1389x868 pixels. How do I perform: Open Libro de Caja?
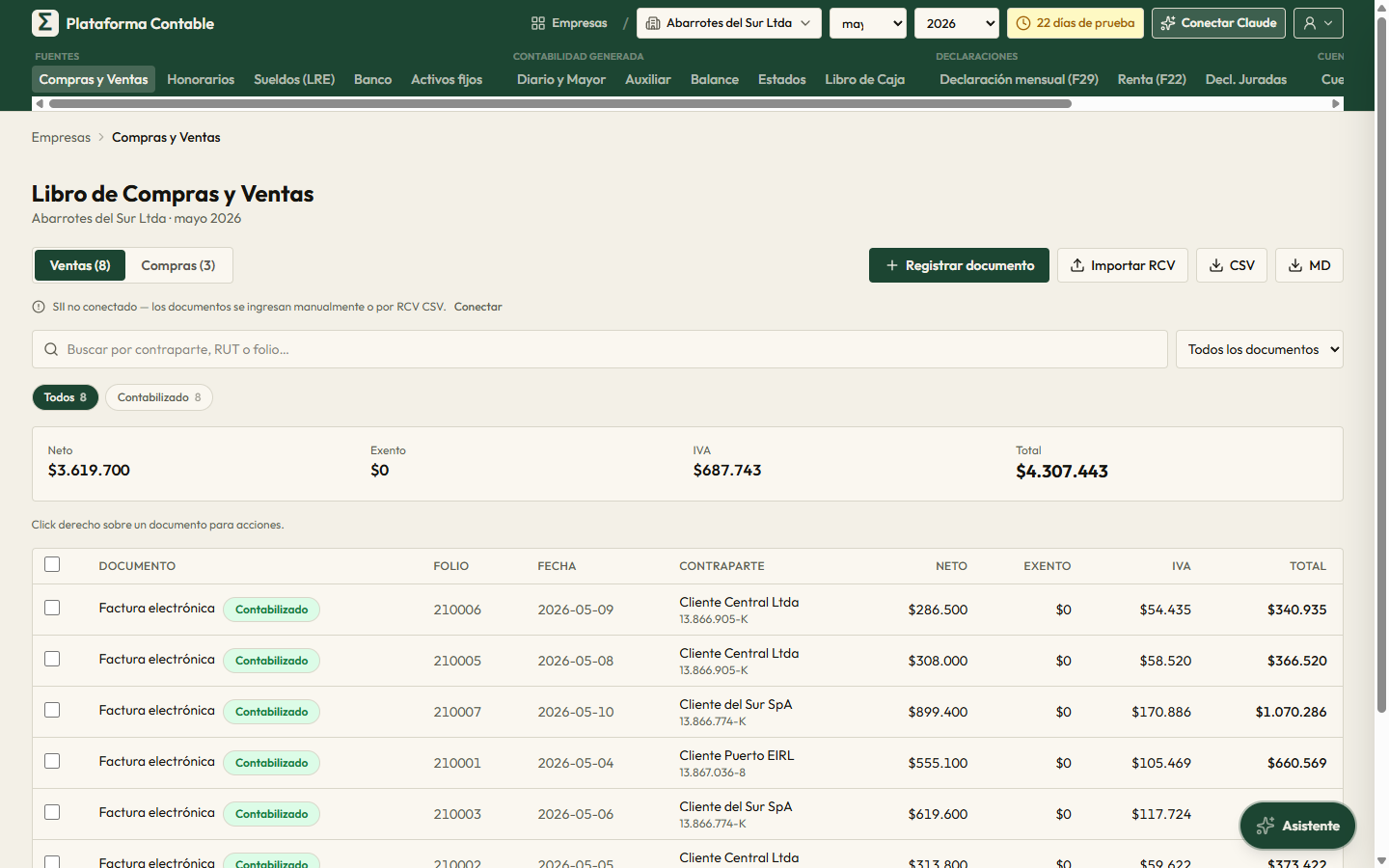865,79
